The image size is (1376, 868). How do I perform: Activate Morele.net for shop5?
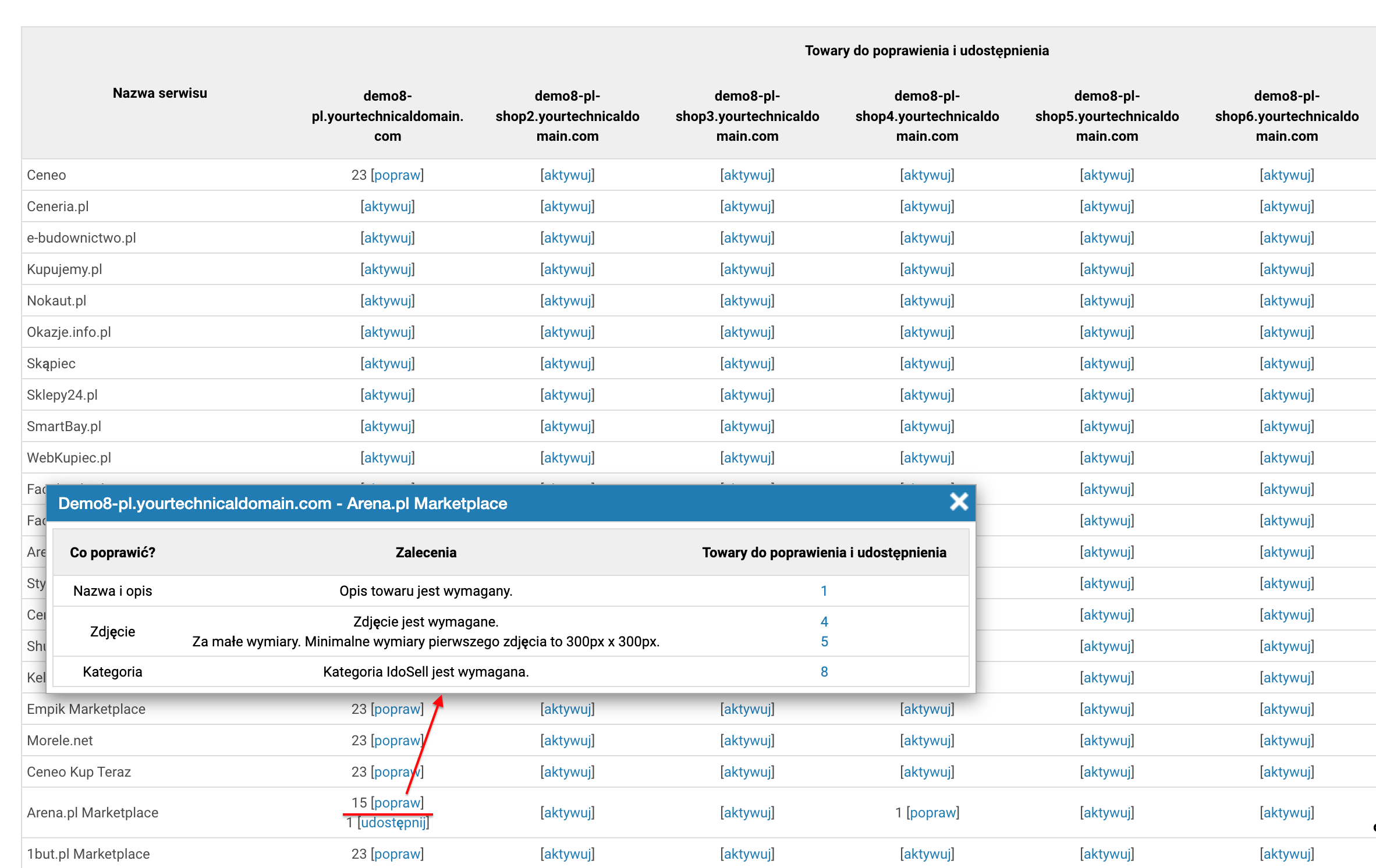pos(1107,741)
